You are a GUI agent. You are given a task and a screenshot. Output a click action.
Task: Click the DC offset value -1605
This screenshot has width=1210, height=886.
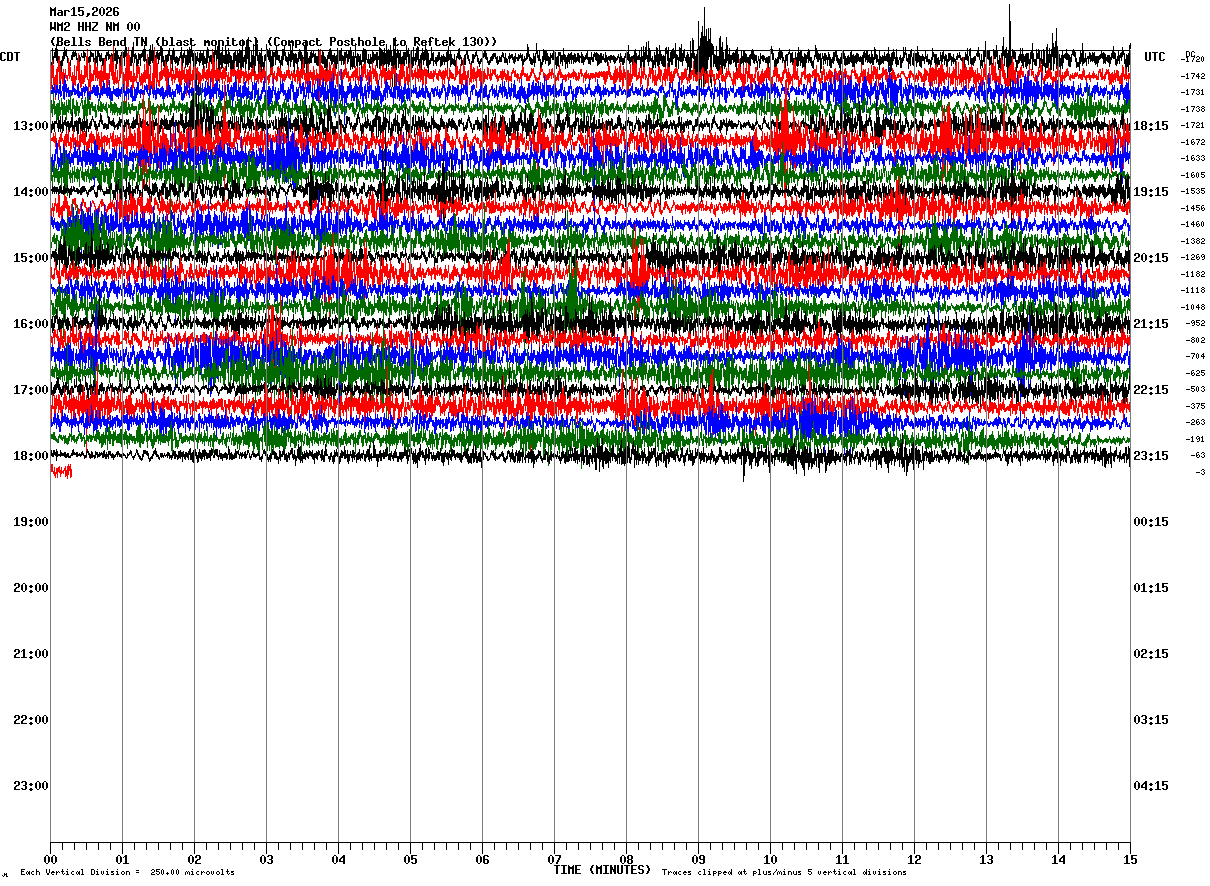pyautogui.click(x=1192, y=175)
